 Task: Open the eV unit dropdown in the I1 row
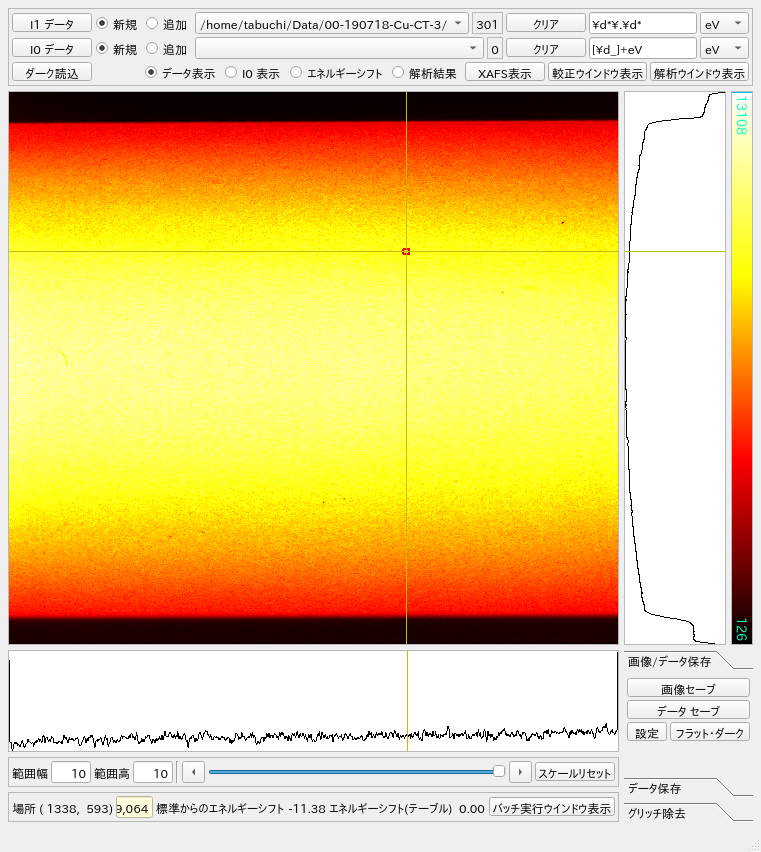pyautogui.click(x=724, y=23)
